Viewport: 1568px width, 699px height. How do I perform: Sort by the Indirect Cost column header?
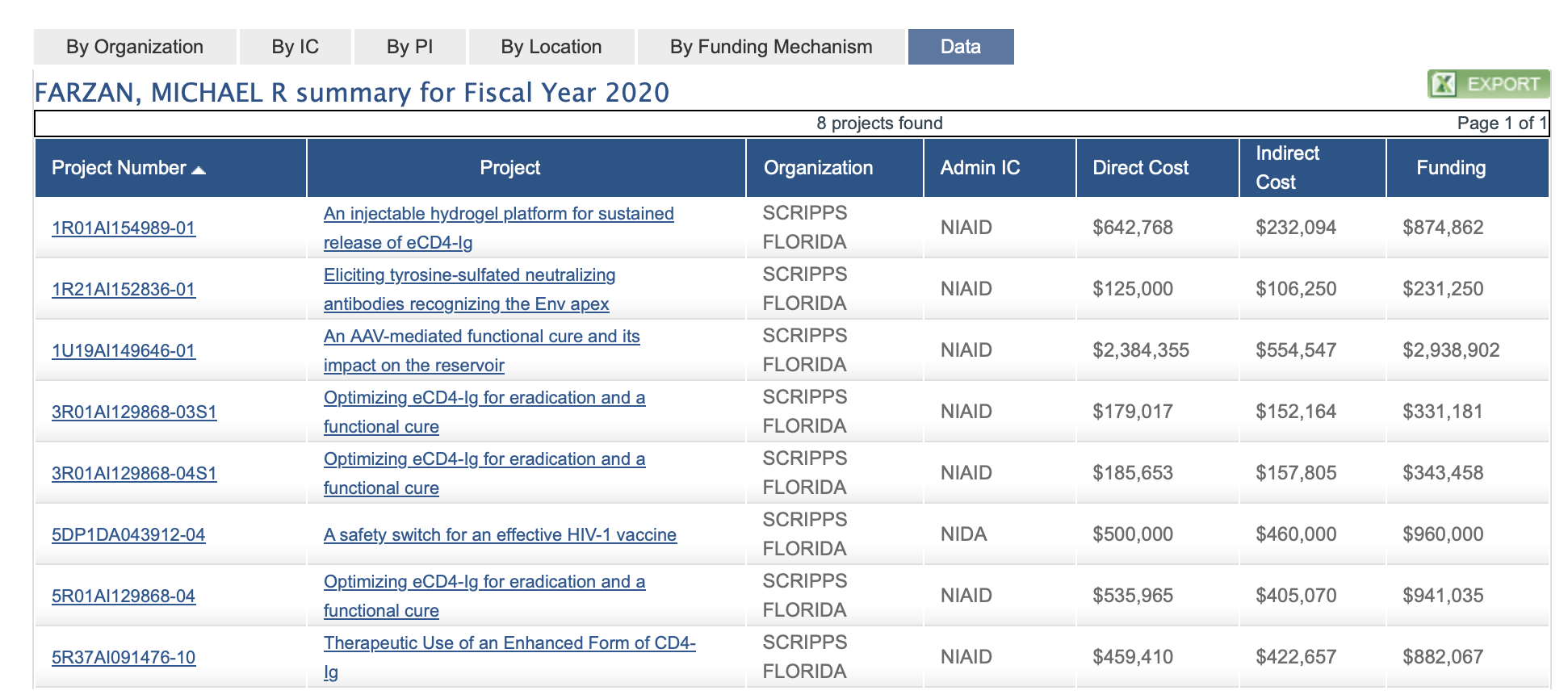coord(1287,167)
